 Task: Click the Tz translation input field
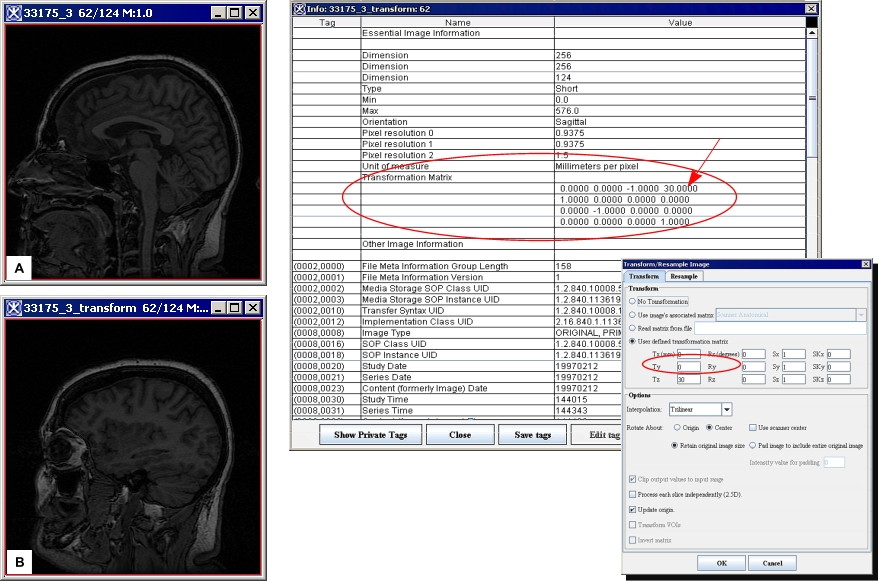(x=687, y=380)
